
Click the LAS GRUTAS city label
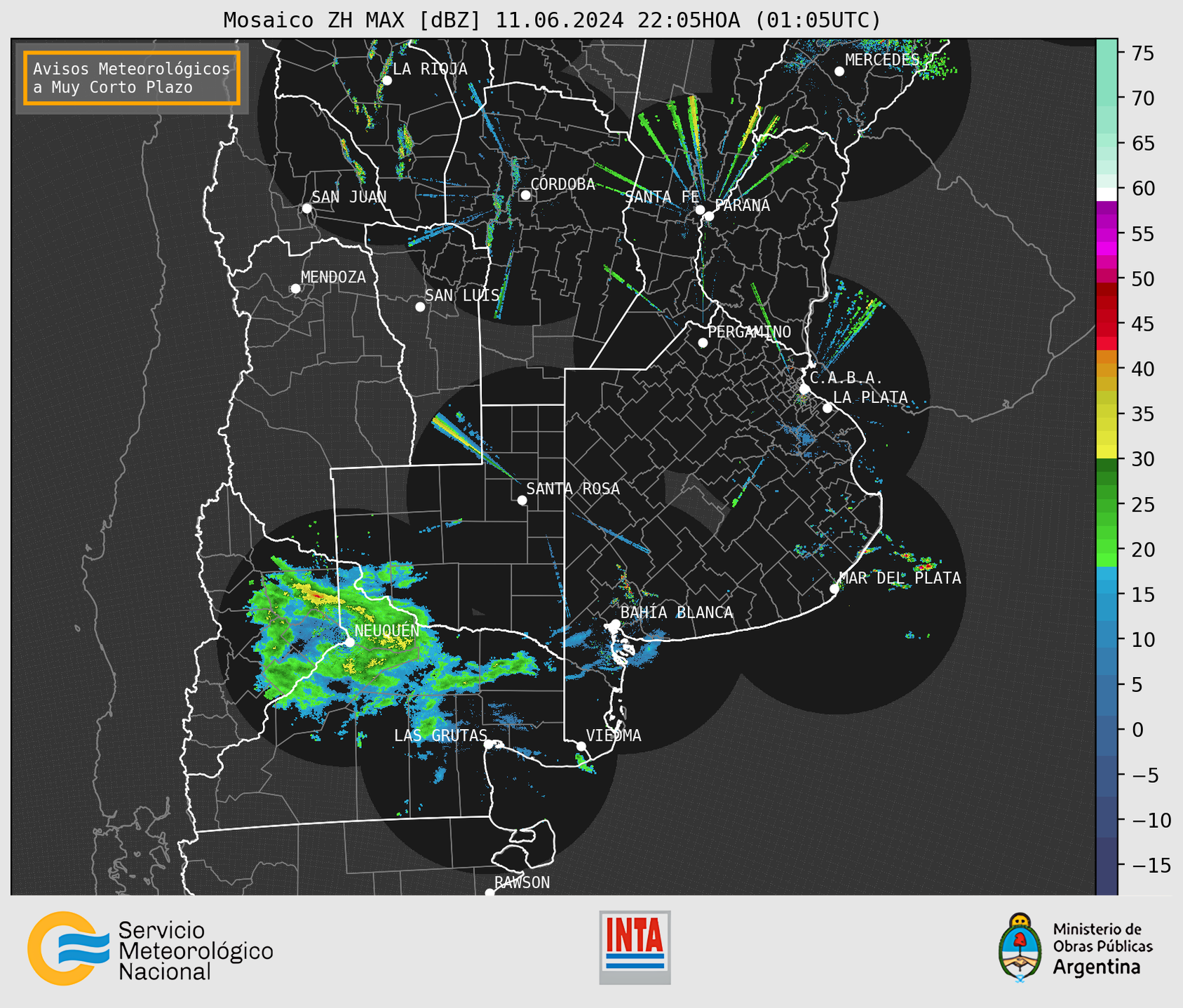[x=440, y=735]
